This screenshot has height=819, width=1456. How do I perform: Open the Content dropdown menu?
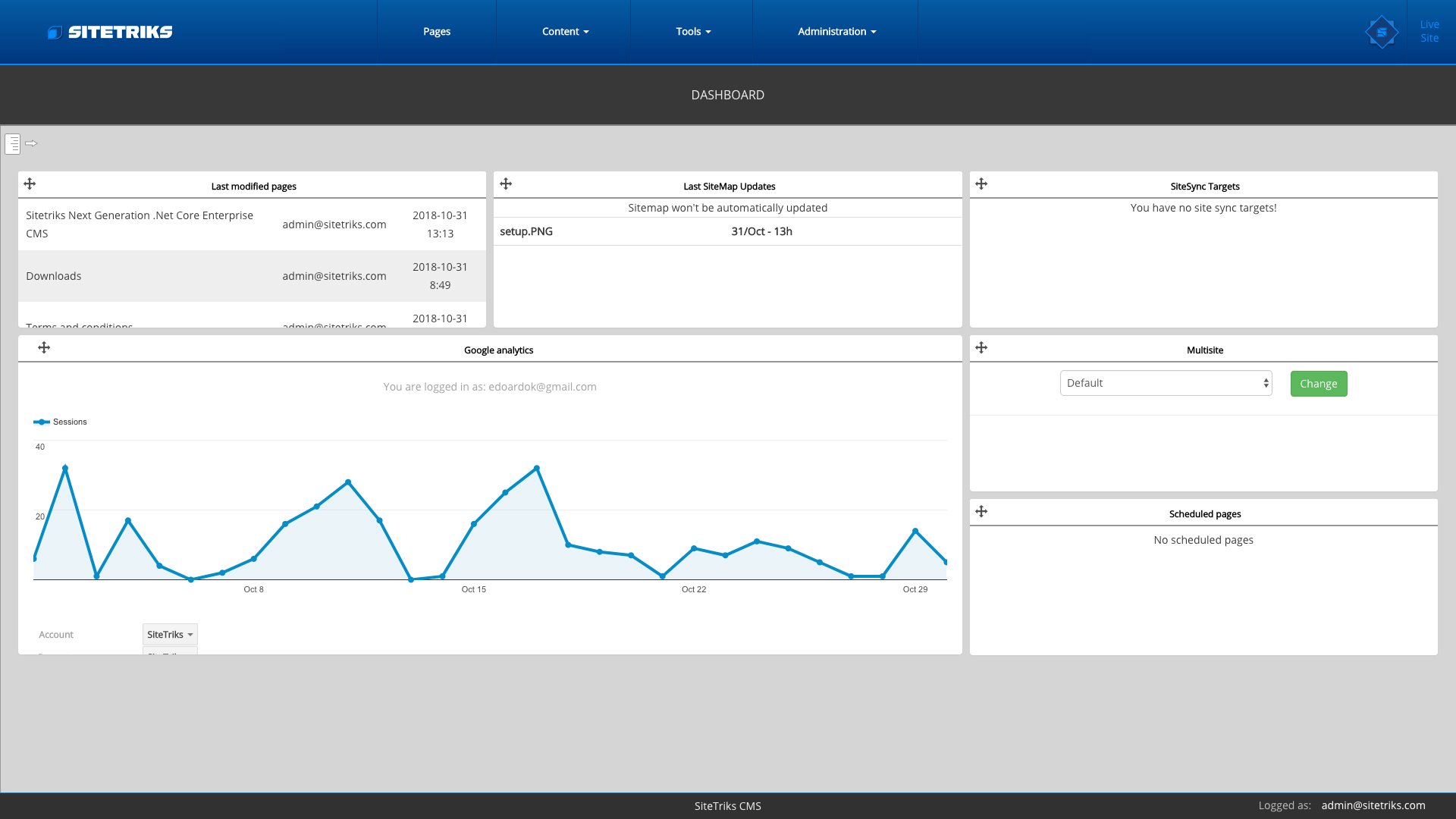pos(565,32)
